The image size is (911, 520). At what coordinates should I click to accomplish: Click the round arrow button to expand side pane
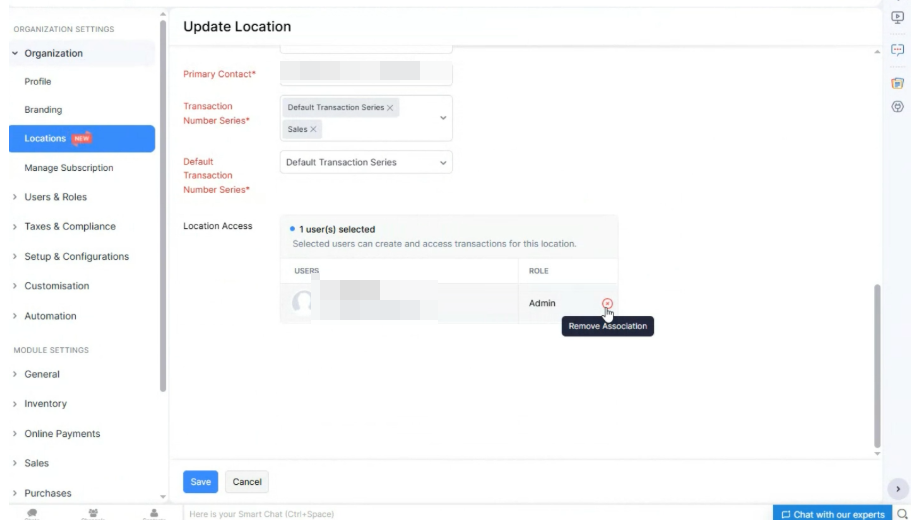pos(898,488)
